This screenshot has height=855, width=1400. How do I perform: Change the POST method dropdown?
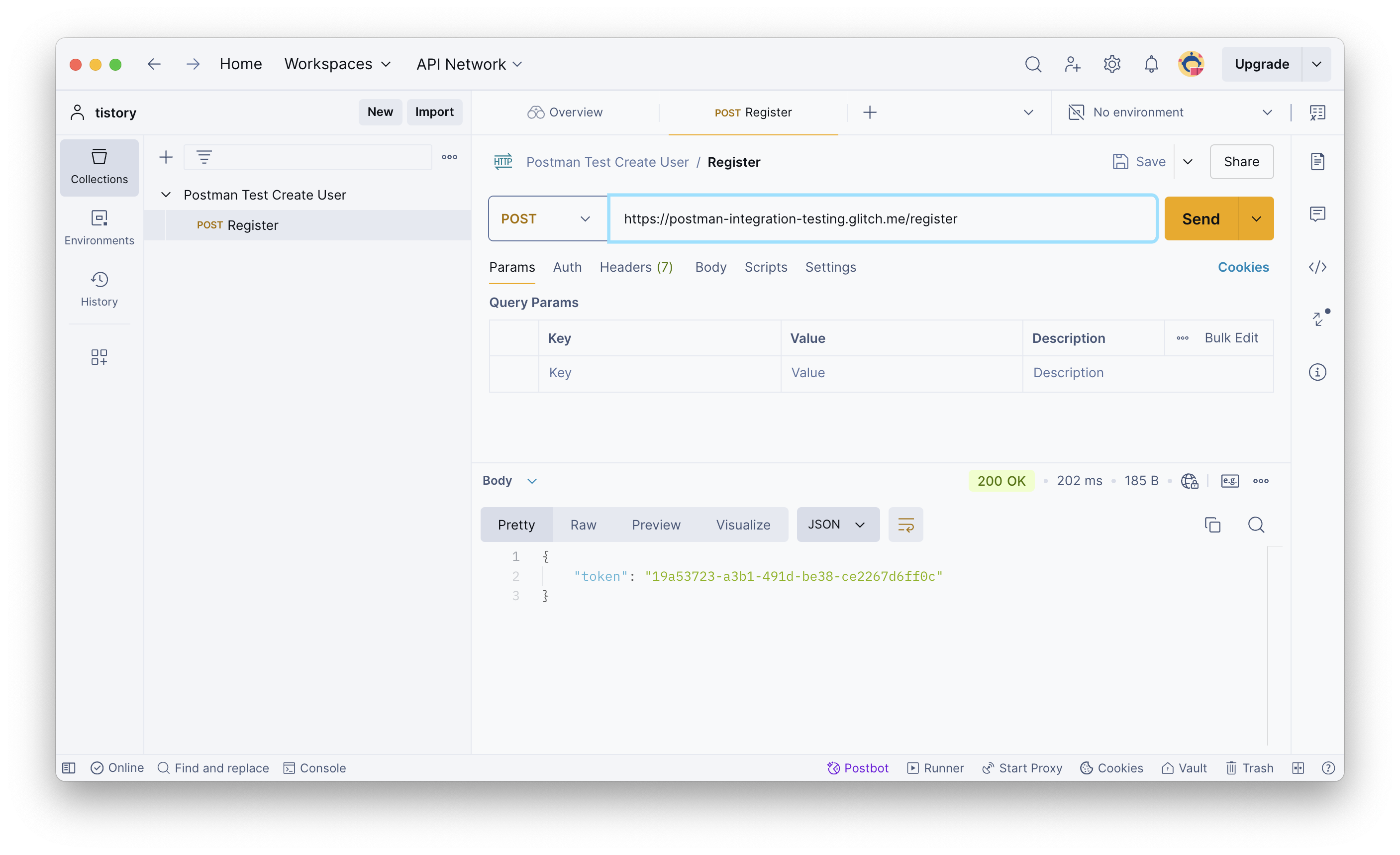(x=548, y=219)
